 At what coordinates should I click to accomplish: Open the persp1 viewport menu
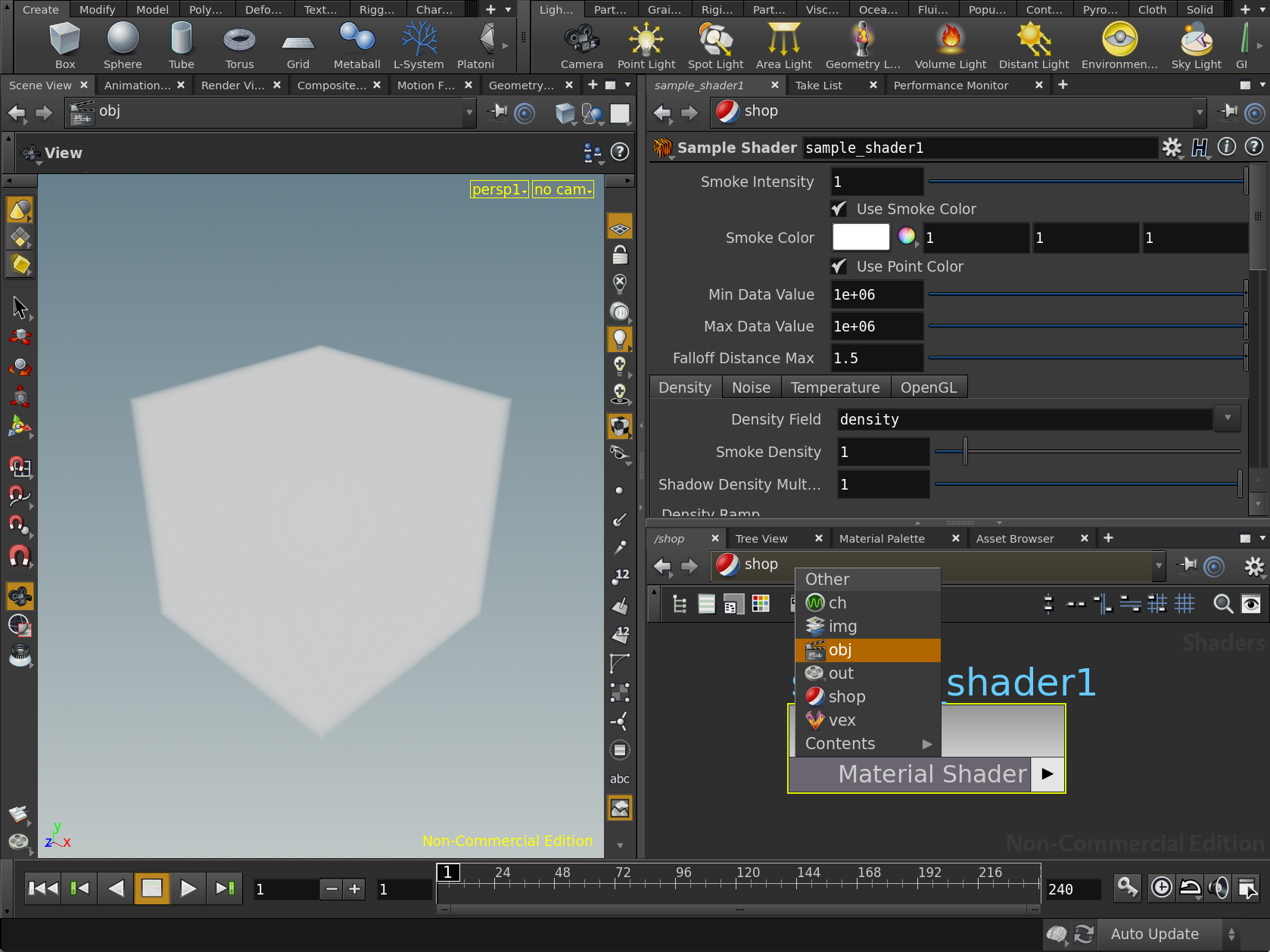coord(499,189)
